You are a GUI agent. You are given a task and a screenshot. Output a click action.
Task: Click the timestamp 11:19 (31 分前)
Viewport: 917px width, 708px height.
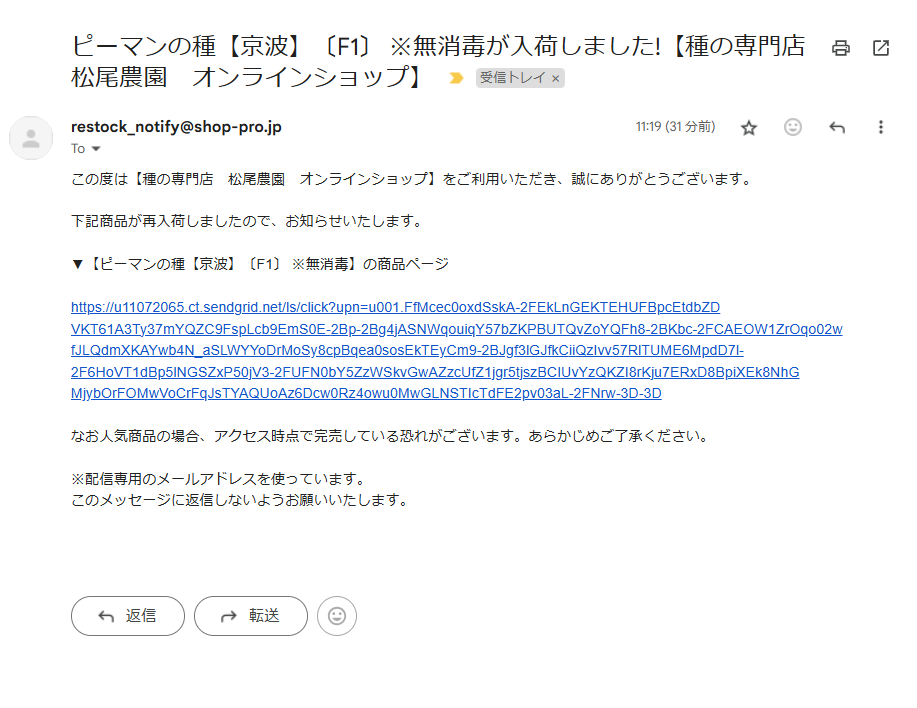[675, 127]
